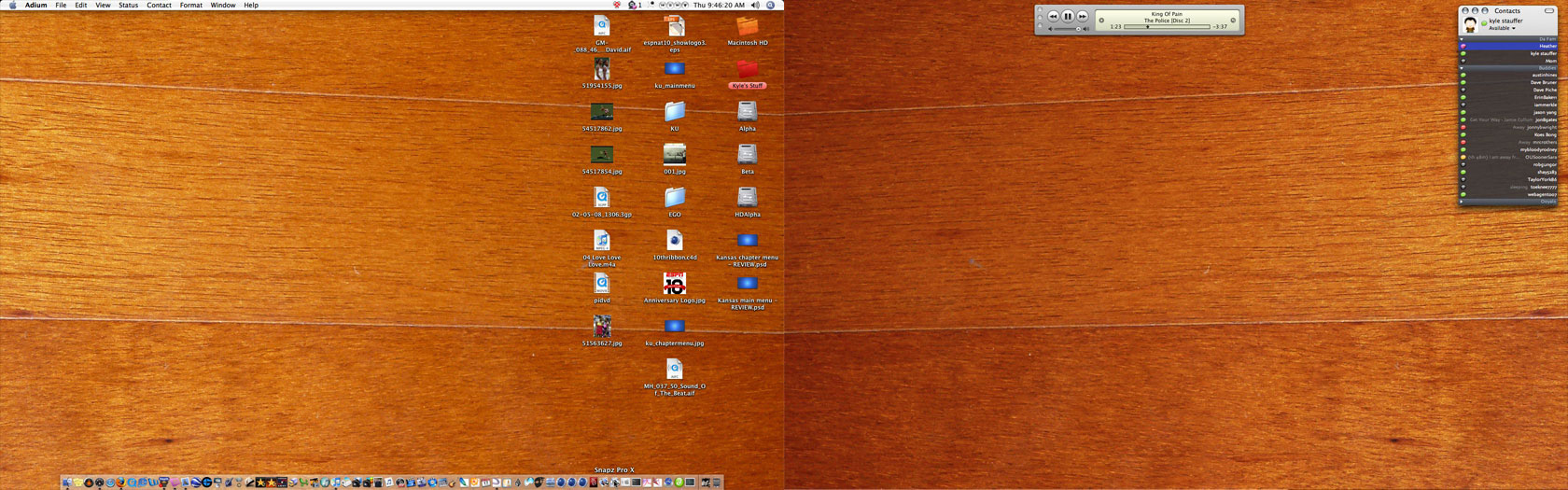1568x490 pixels.
Task: Select webagent007 in contact list
Action: point(1508,194)
